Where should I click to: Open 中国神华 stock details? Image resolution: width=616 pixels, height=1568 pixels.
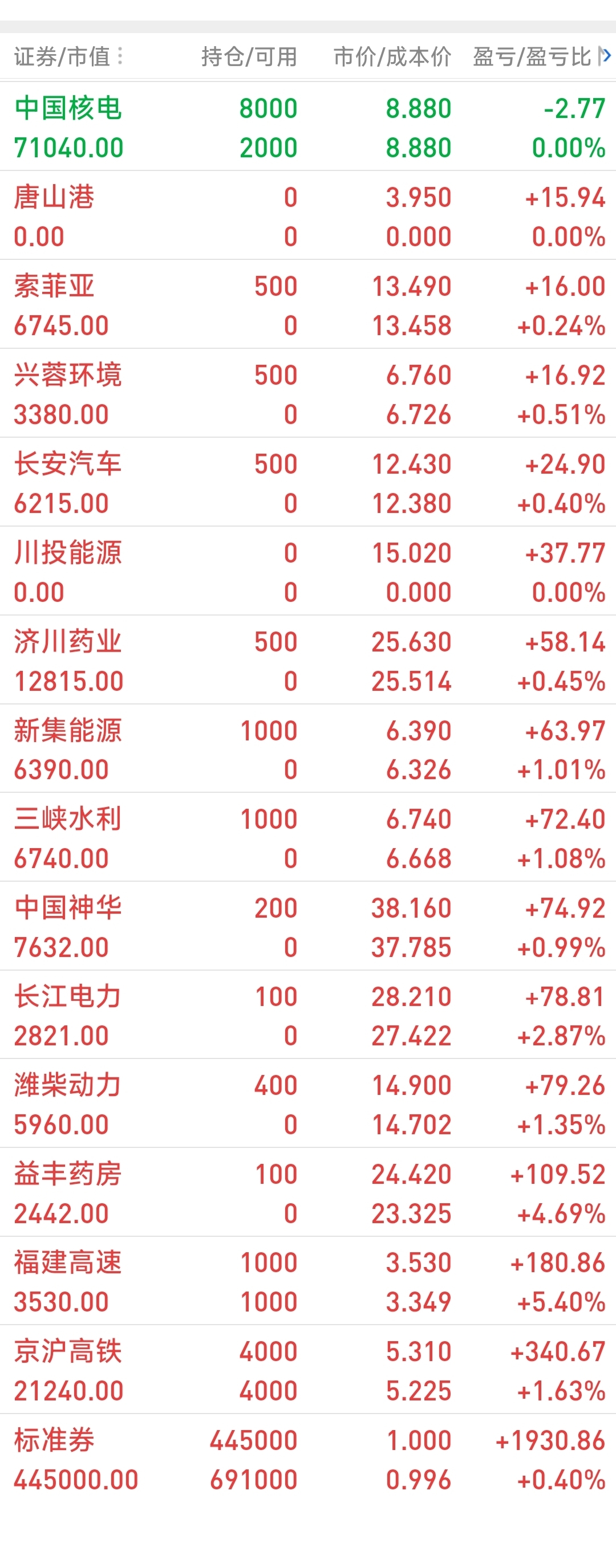pyautogui.click(x=307, y=926)
